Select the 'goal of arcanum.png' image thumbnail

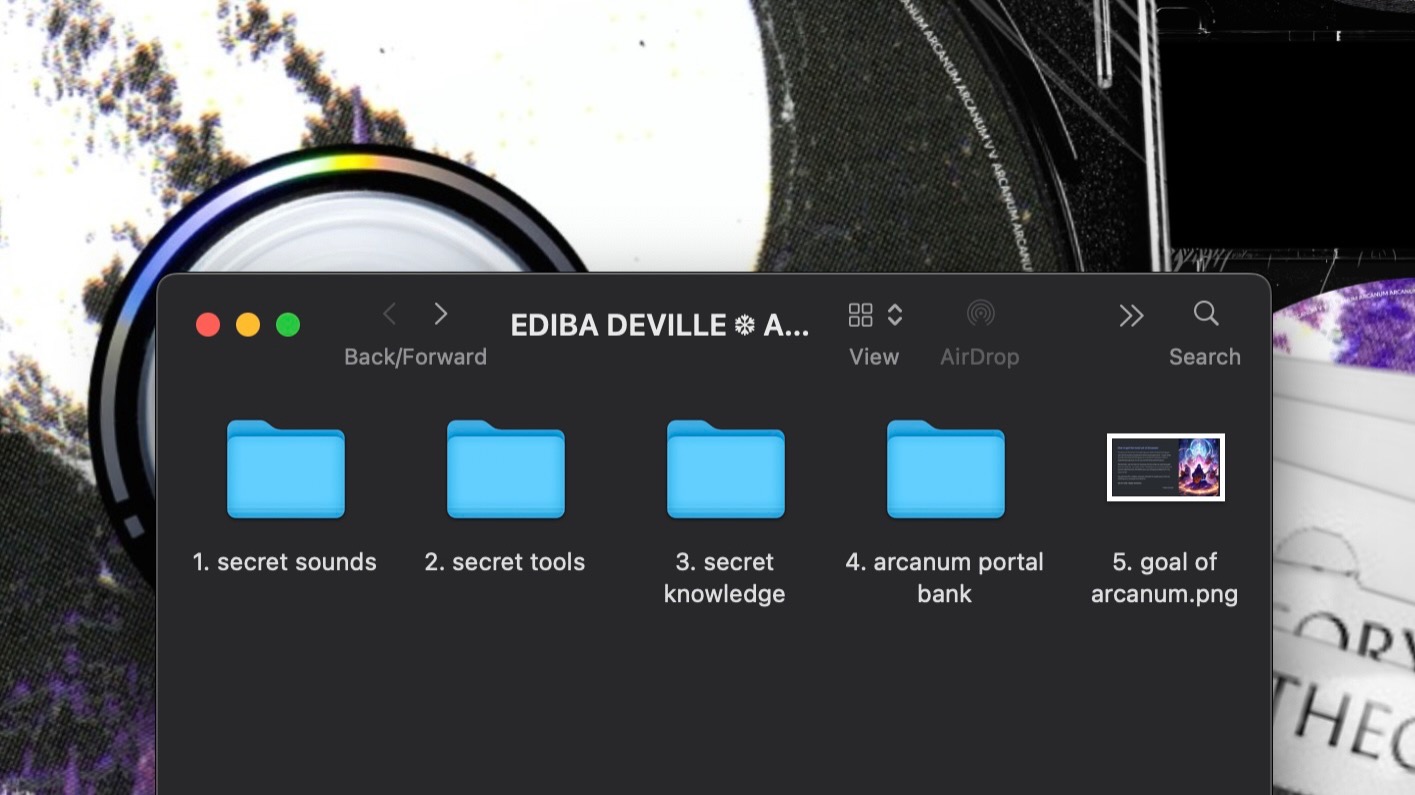(1165, 467)
